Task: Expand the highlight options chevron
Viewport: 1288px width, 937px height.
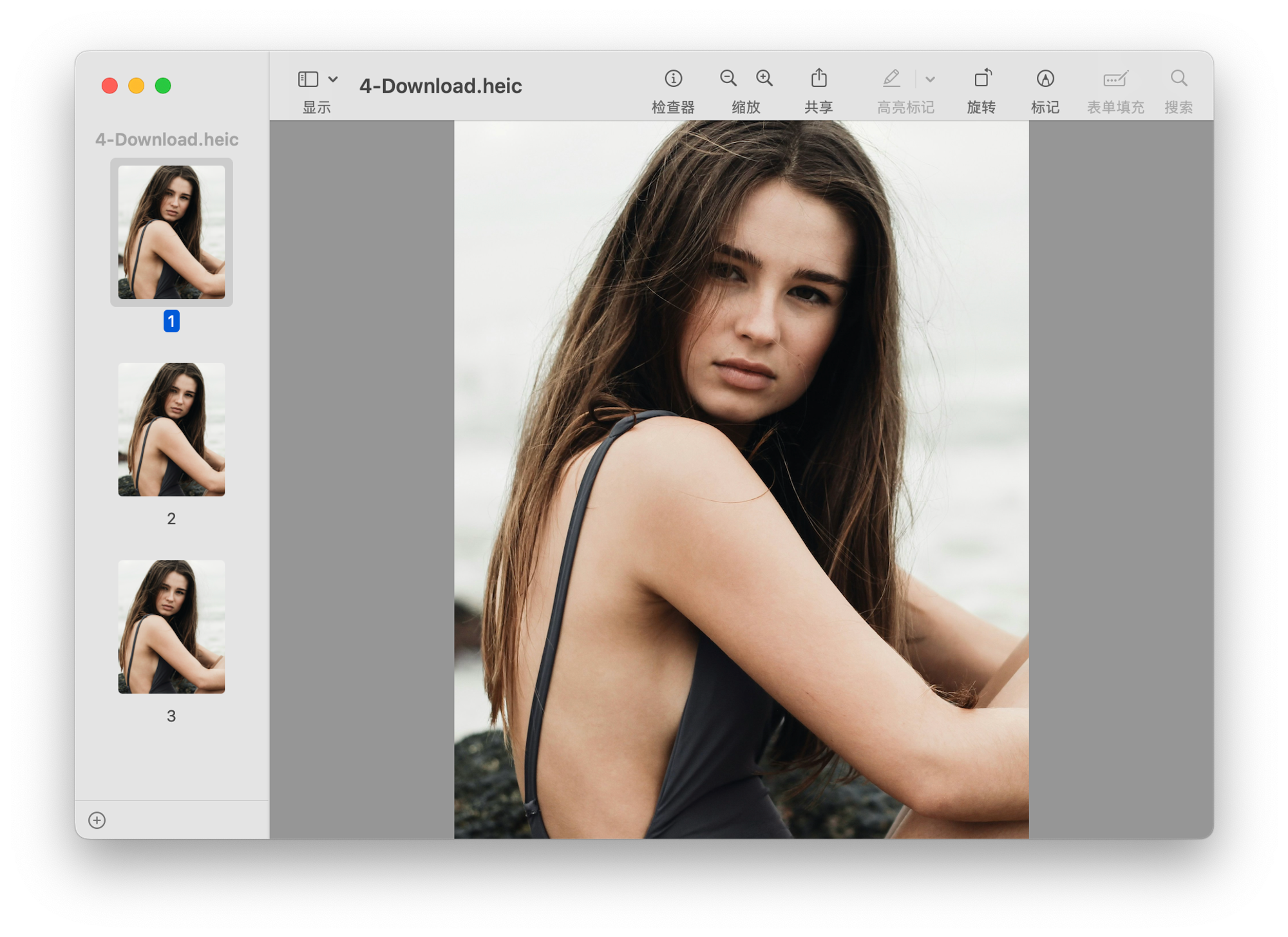Action: coord(930,80)
